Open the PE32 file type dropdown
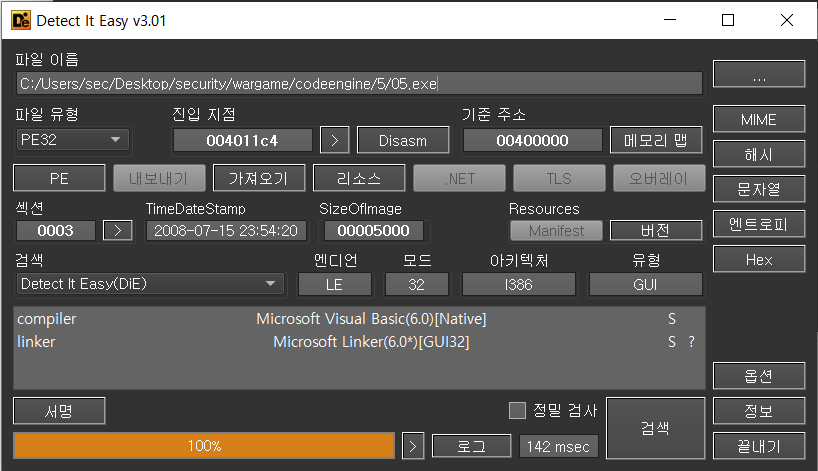Viewport: 818px width, 471px height. coord(71,140)
